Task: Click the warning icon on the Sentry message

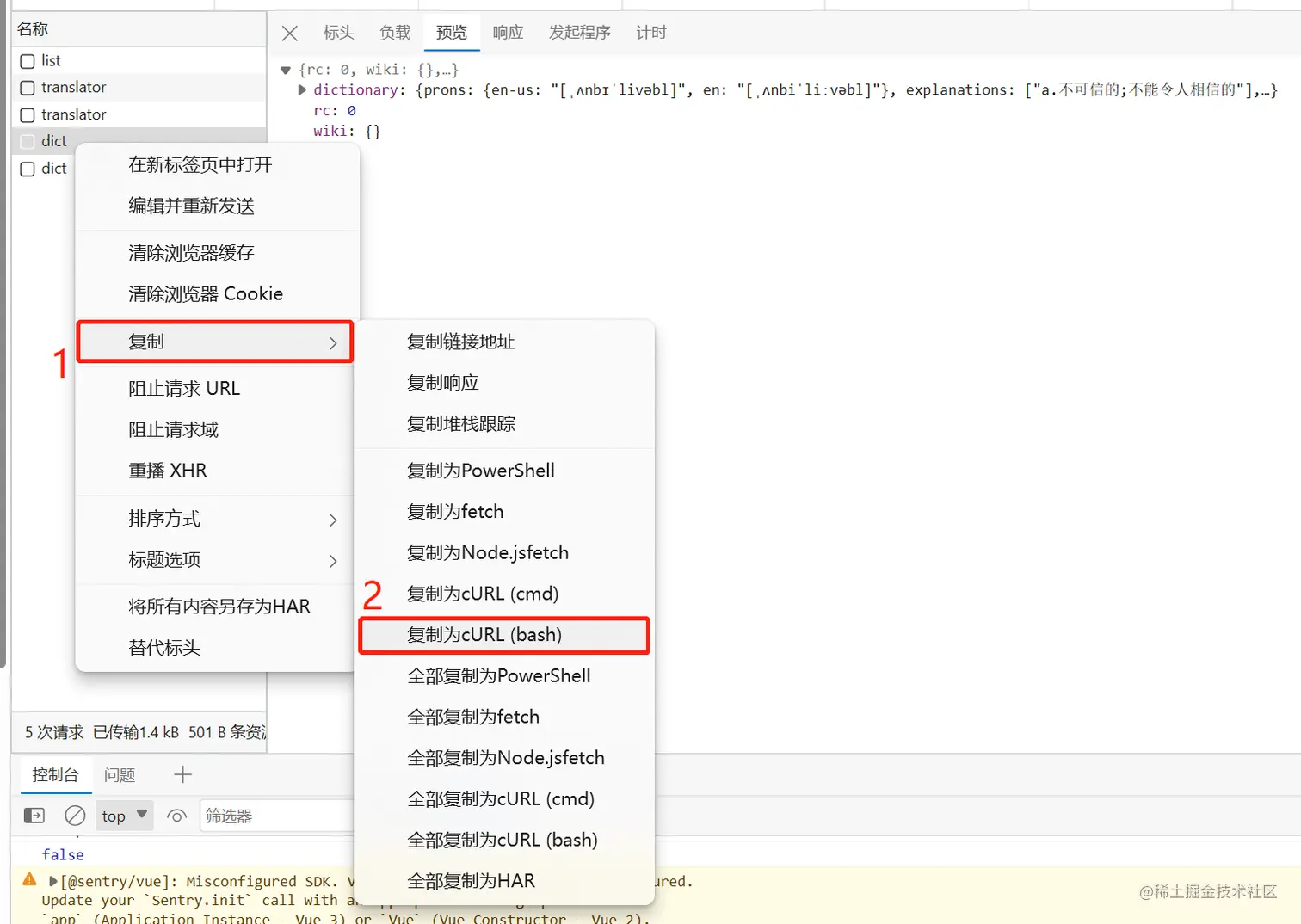Action: (x=28, y=879)
